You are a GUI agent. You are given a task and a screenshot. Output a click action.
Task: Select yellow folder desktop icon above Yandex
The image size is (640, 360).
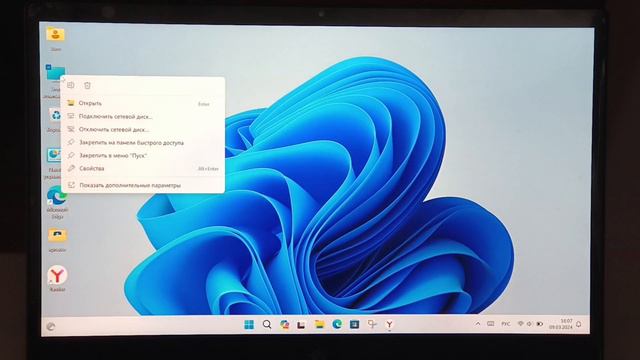57,240
